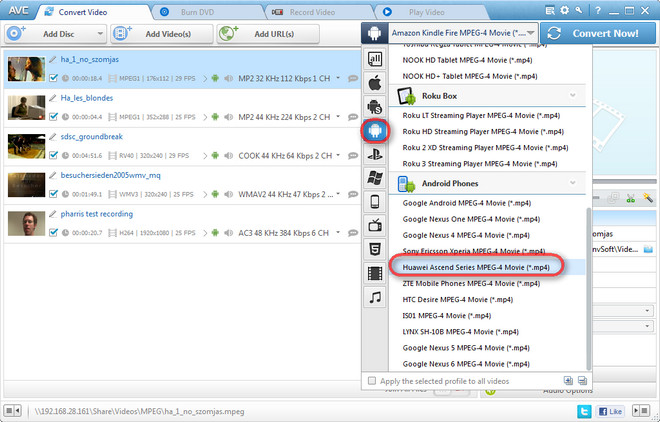660x422 pixels.
Task: Click the pencil rename icon for Ha_les_blondes
Action: click(53, 98)
